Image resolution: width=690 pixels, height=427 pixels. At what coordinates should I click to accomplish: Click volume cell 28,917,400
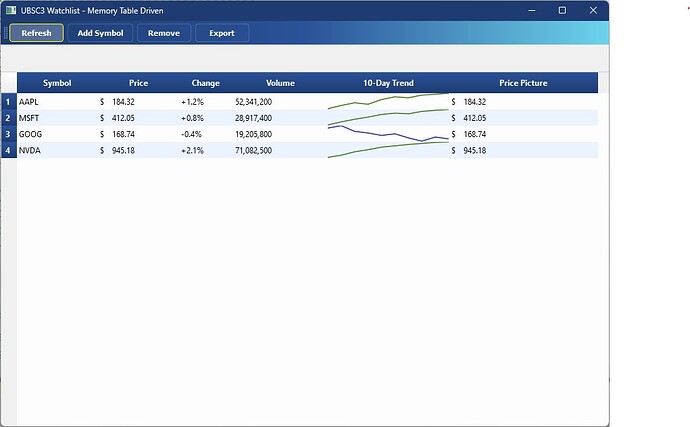point(280,118)
